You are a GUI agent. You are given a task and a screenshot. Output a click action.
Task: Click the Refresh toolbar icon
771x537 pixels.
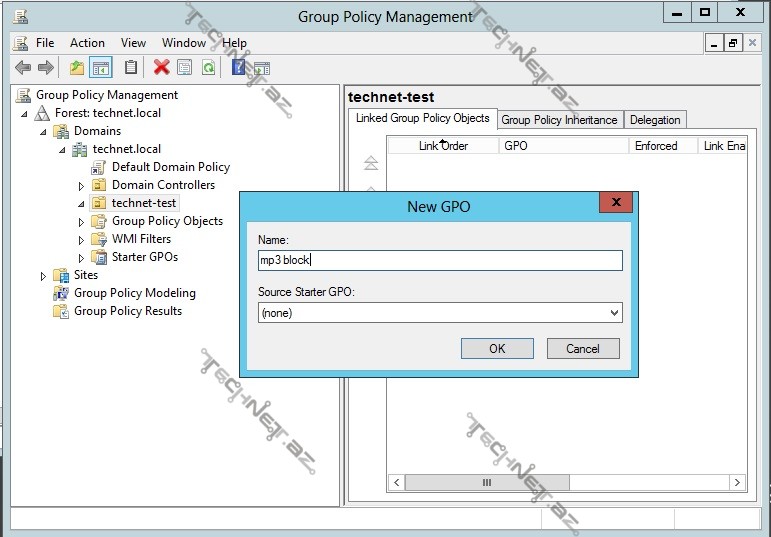[x=208, y=68]
